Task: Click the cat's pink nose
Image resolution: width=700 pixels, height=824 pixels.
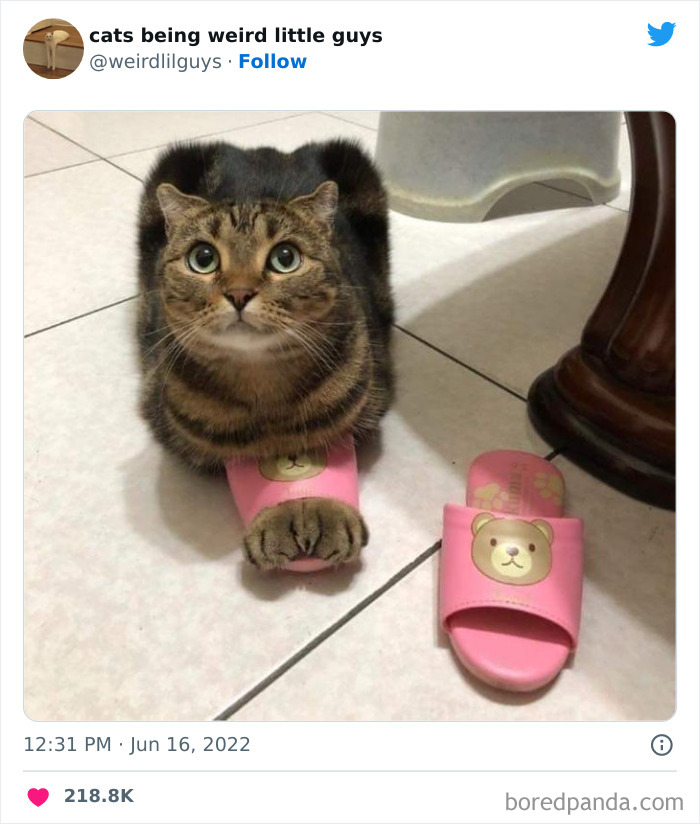Action: 241,300
